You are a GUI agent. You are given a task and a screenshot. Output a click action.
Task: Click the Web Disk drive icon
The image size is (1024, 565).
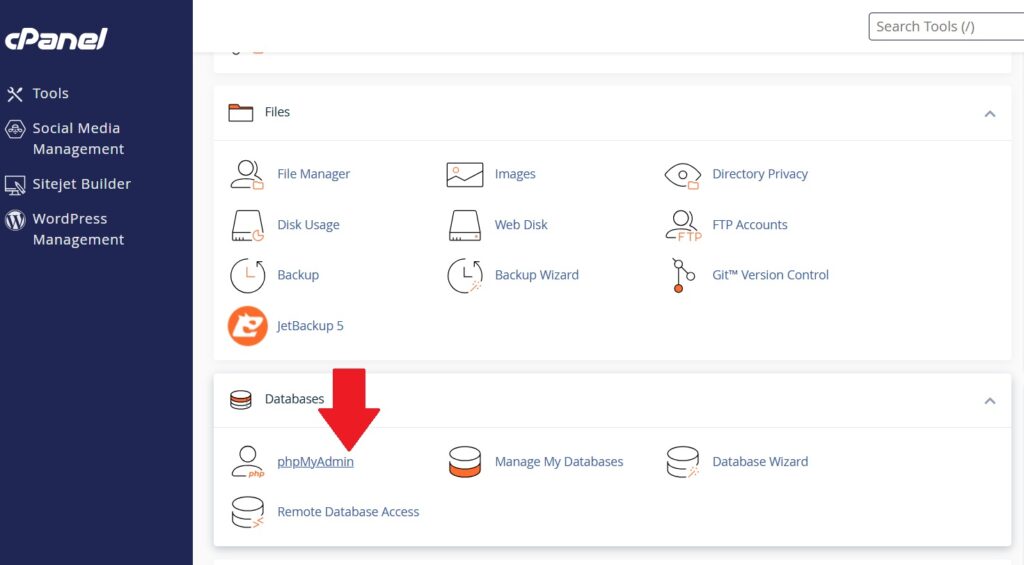(x=464, y=225)
